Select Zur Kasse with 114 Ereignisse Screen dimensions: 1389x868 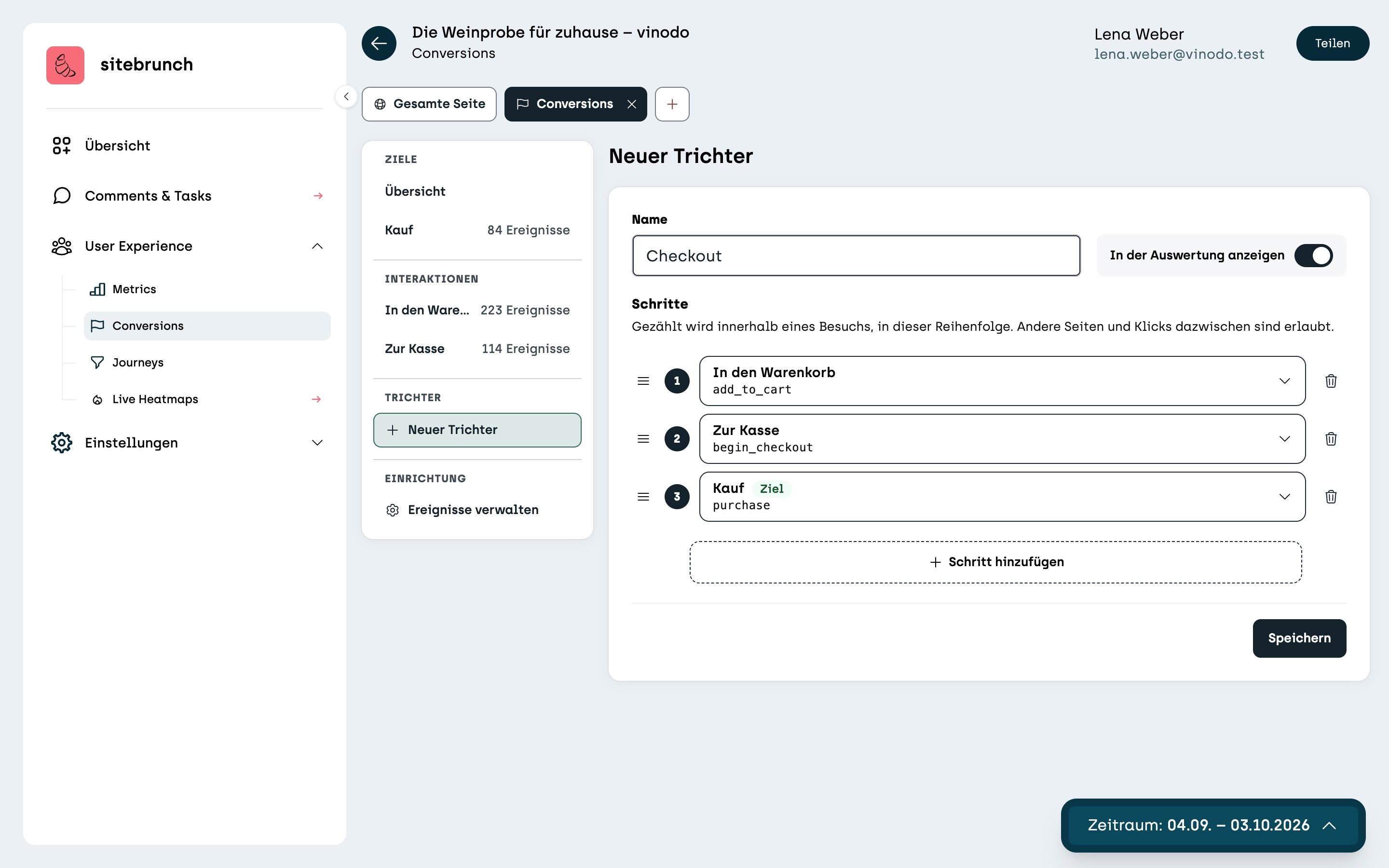[477, 349]
